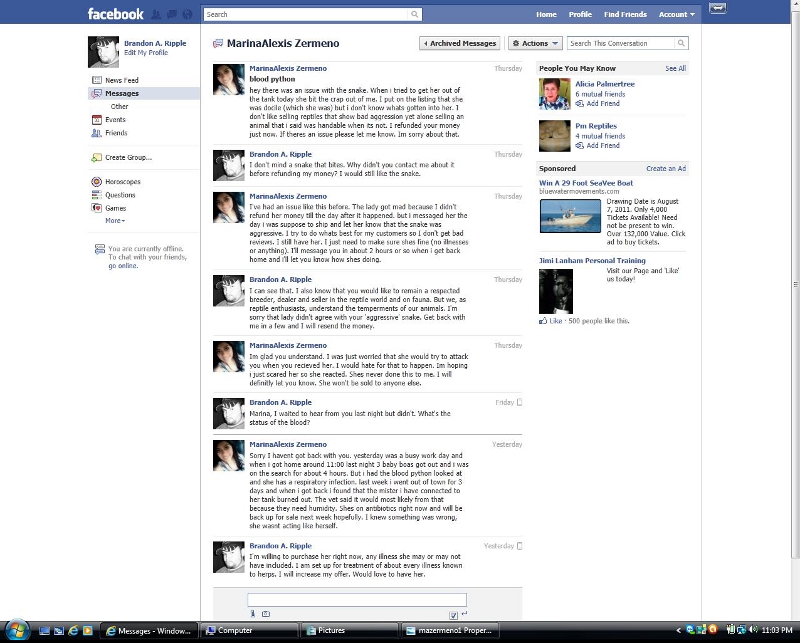
Task: Click the SeaVee boat ad image
Action: [x=570, y=216]
